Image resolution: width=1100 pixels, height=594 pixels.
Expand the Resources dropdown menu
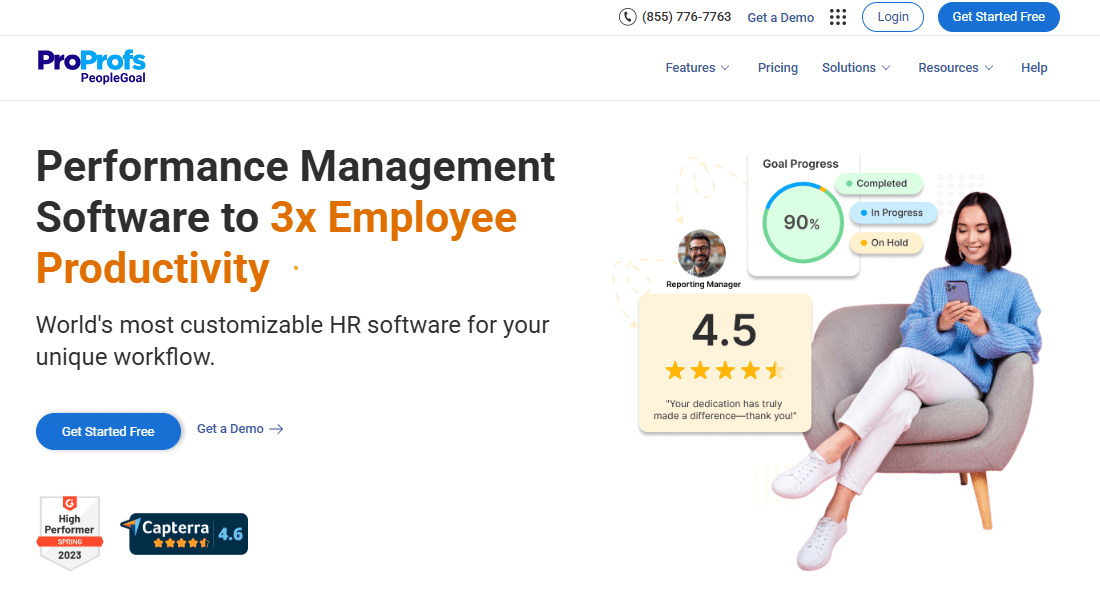[x=955, y=68]
